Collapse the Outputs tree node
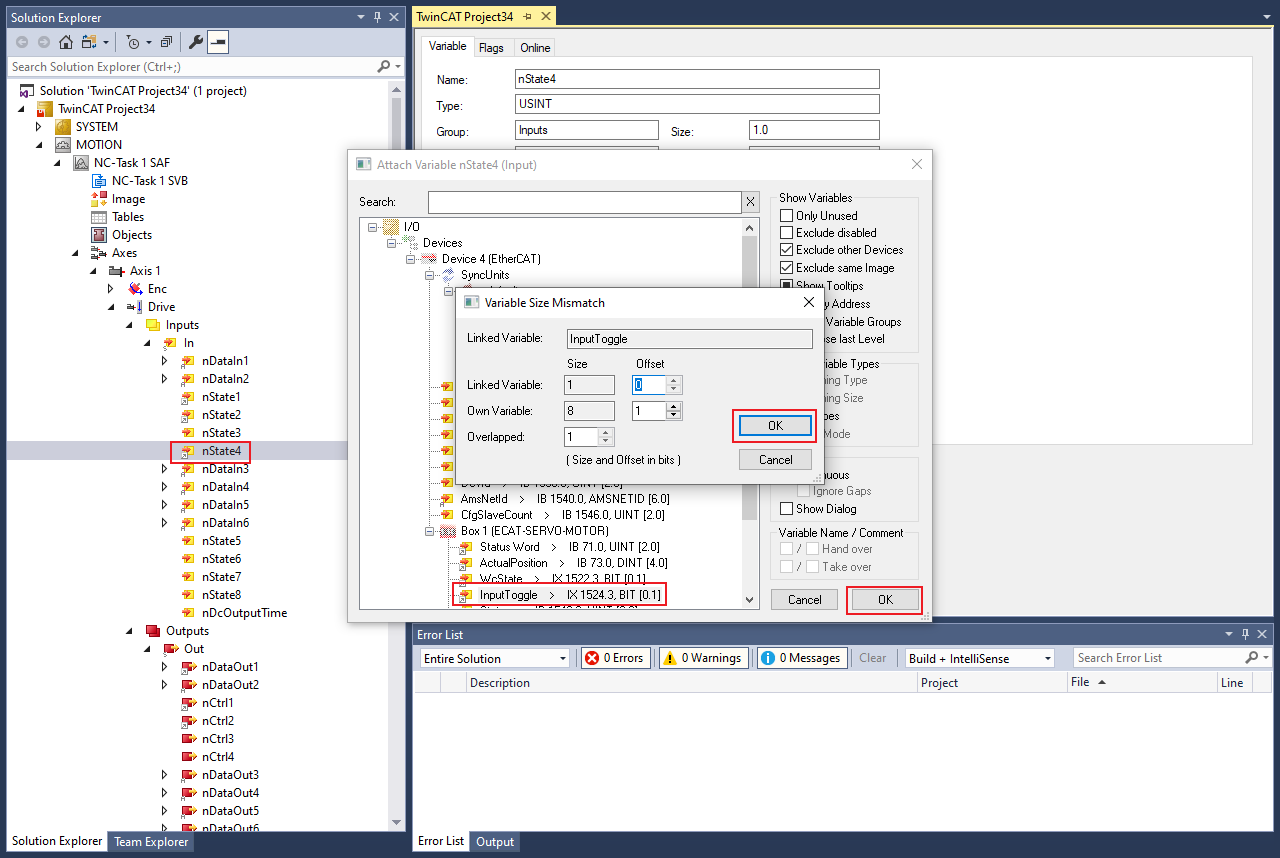Viewport: 1280px width, 858px height. pyautogui.click(x=129, y=631)
